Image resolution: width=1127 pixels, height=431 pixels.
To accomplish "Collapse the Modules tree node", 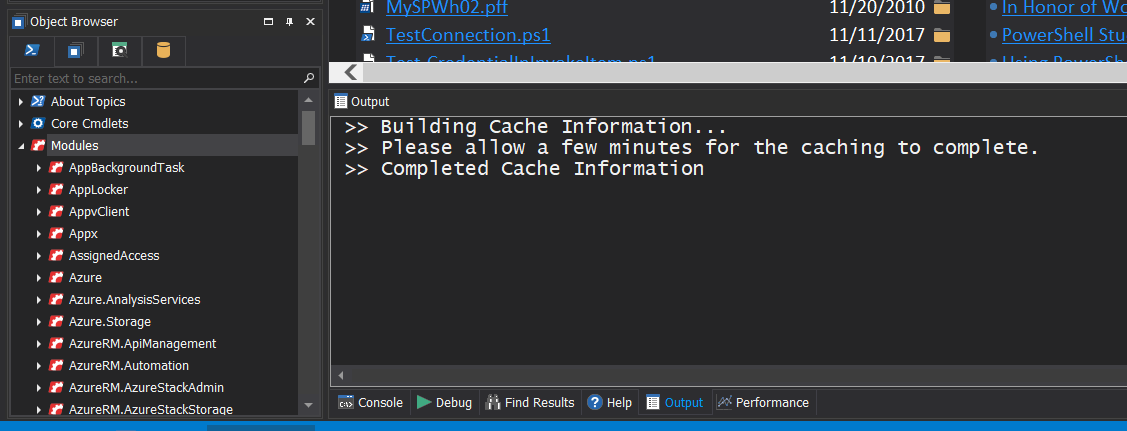I will click(21, 146).
